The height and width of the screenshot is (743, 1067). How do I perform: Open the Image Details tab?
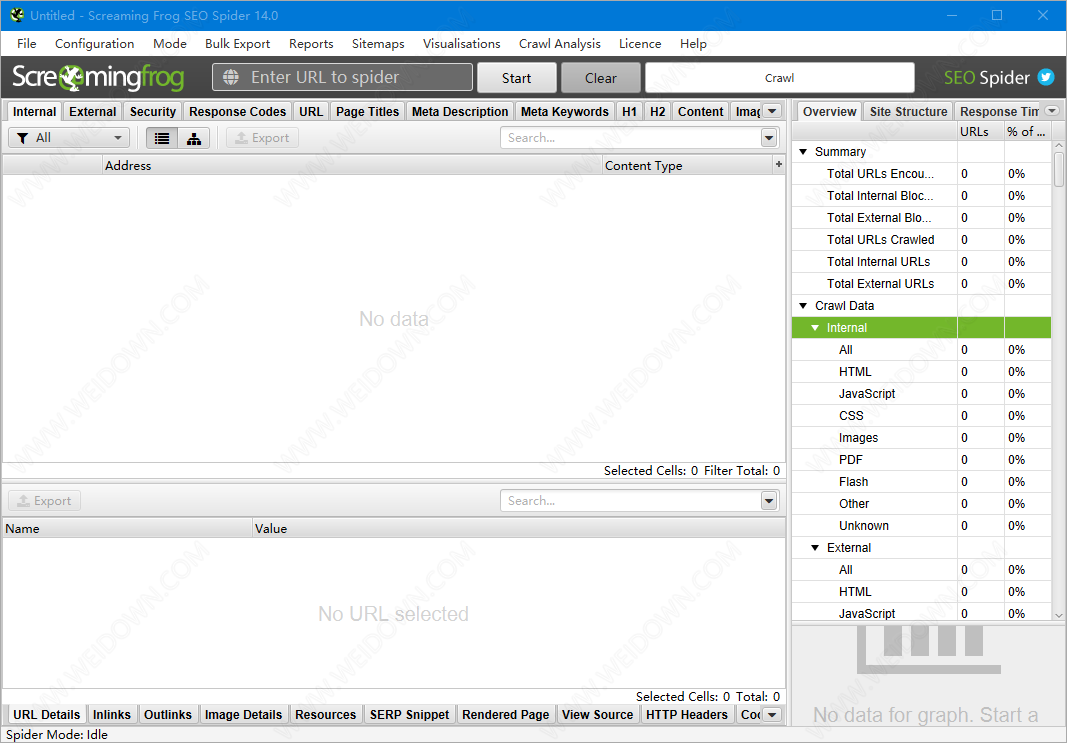coord(243,714)
